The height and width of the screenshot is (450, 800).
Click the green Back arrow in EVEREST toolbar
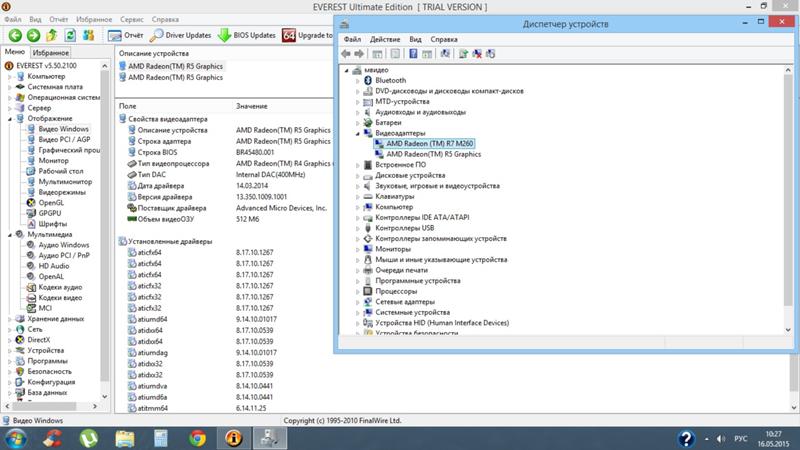coord(15,35)
